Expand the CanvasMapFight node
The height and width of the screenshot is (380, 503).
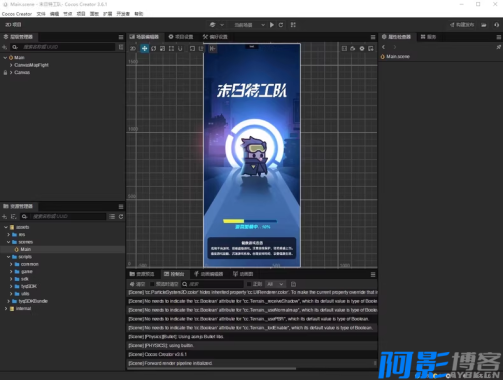tap(11, 65)
